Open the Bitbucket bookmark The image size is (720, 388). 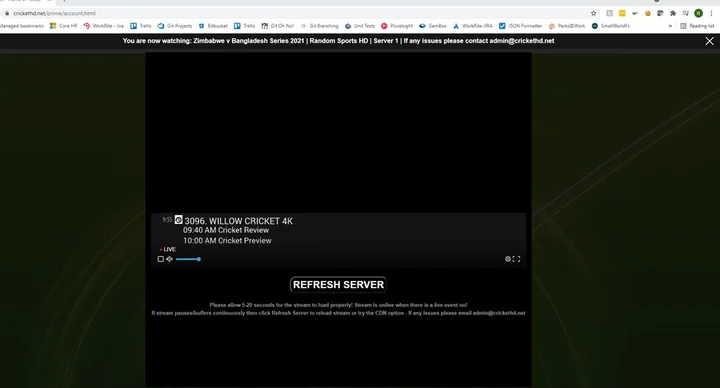tap(213, 26)
